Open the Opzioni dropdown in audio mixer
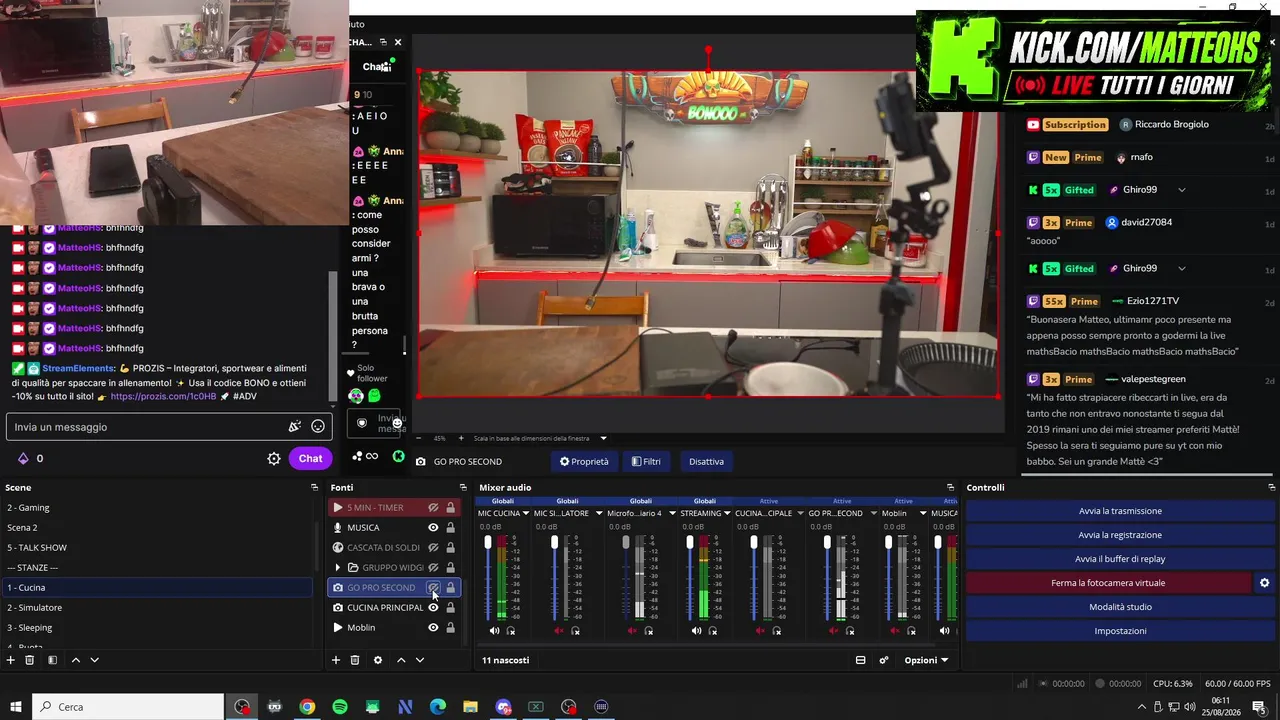The image size is (1280, 720). 926,660
